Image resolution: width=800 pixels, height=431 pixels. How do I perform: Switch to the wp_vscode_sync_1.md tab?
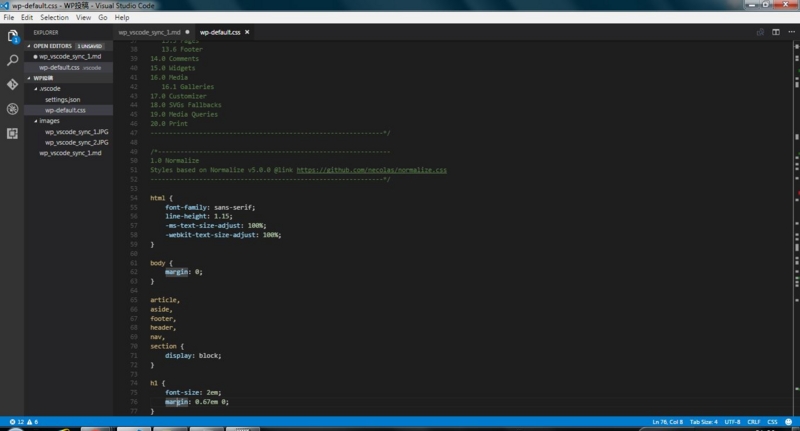(x=149, y=32)
